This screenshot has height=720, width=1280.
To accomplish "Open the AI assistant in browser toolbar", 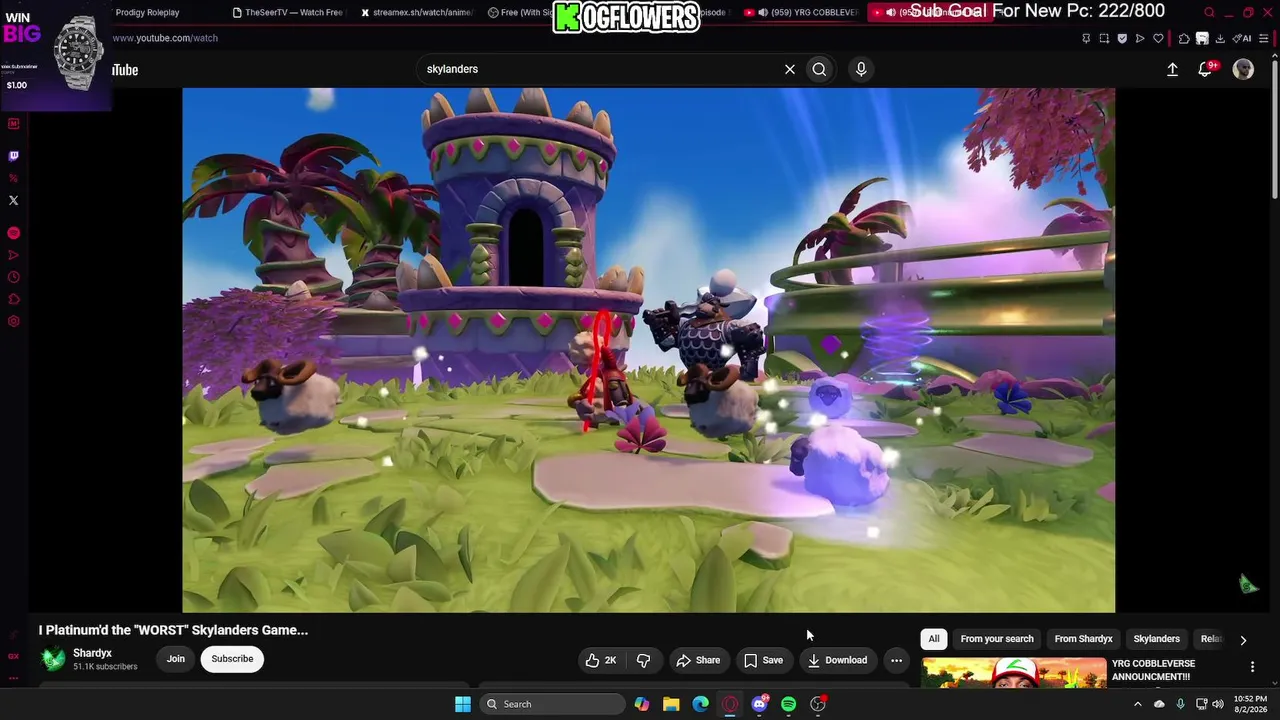I will pyautogui.click(x=1242, y=38).
